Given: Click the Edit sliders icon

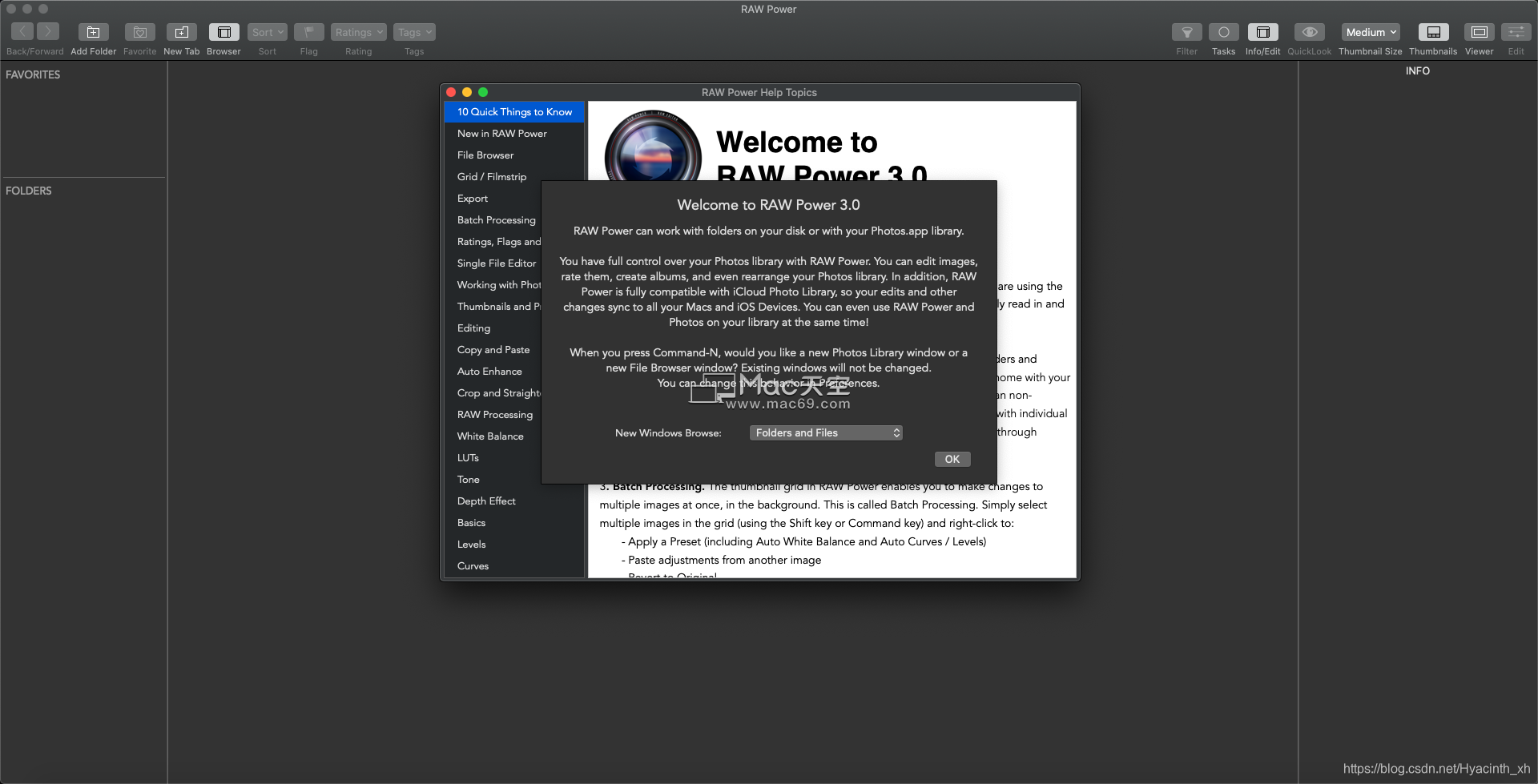Looking at the screenshot, I should click(x=1516, y=32).
